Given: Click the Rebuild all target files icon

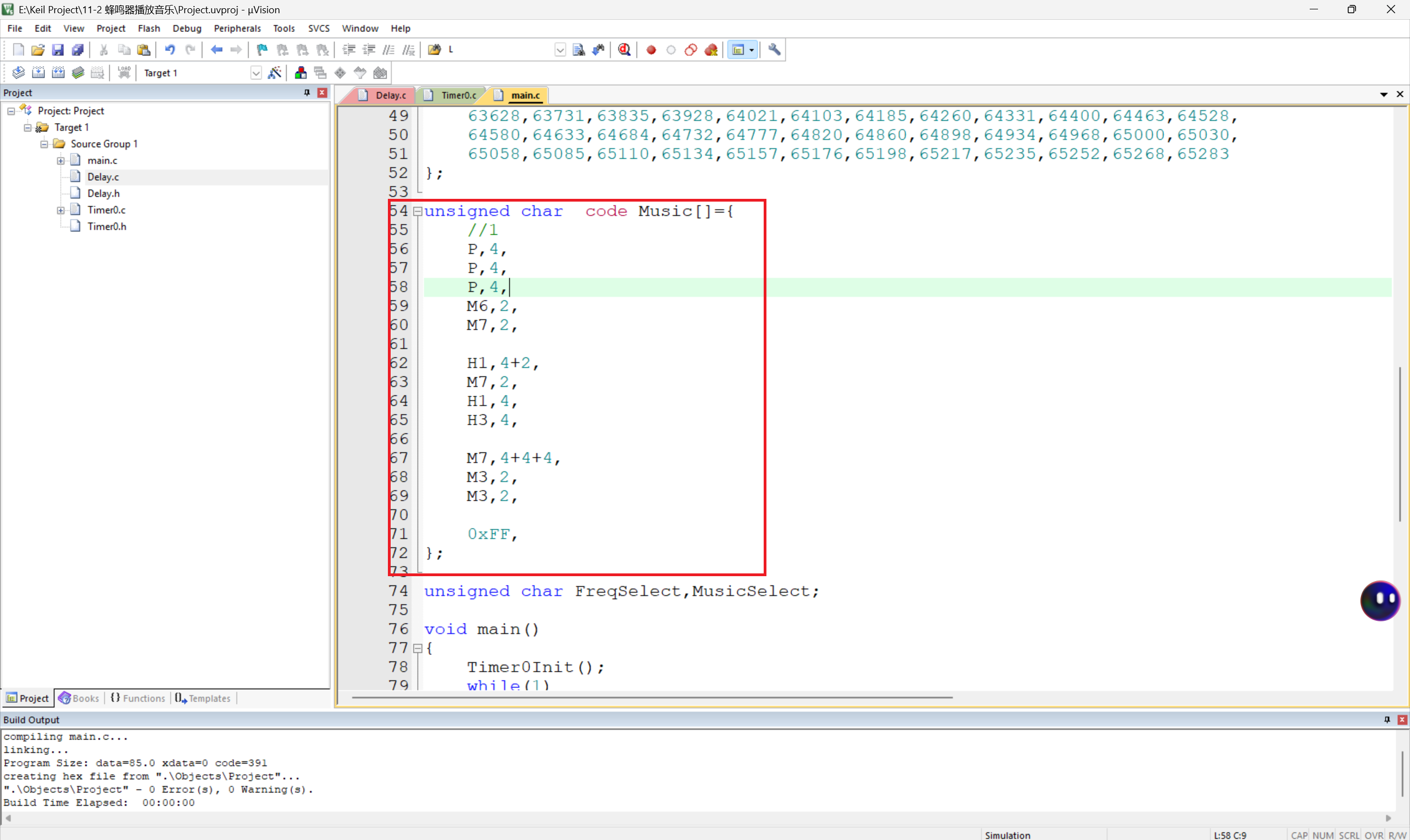Looking at the screenshot, I should [58, 73].
